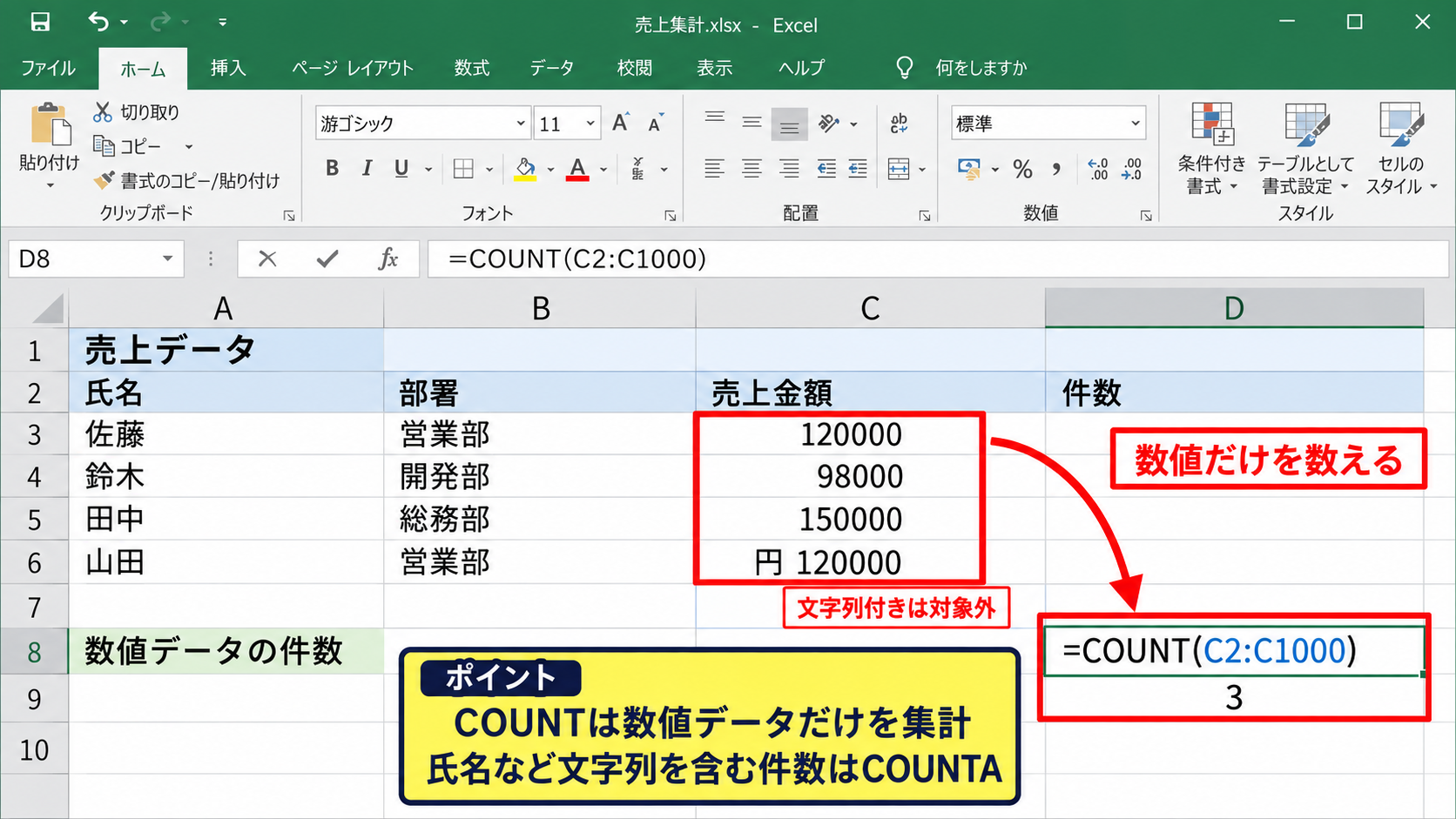This screenshot has height=819, width=1456.
Task: Increase font size with large A
Action: pyautogui.click(x=620, y=123)
